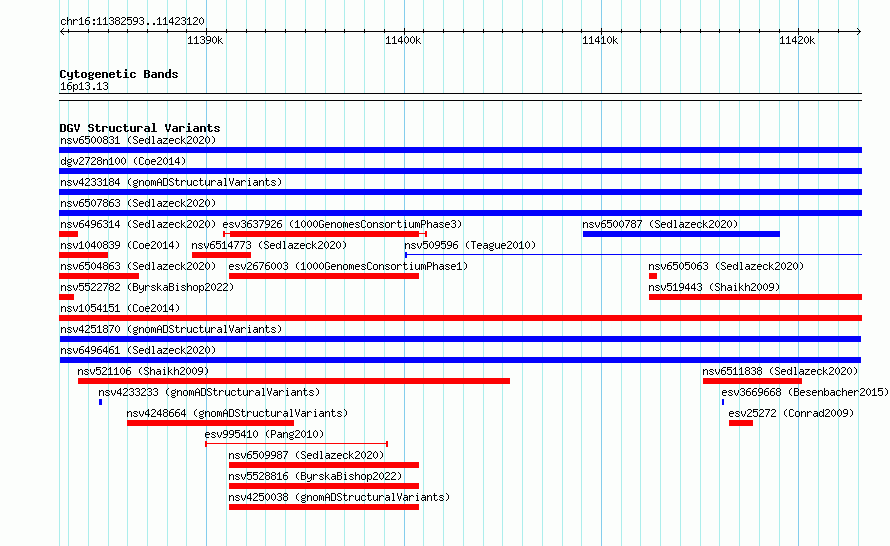Click the nsv4251870 (gnomADStructuralVariants) label
The image size is (890, 546).
point(171,329)
